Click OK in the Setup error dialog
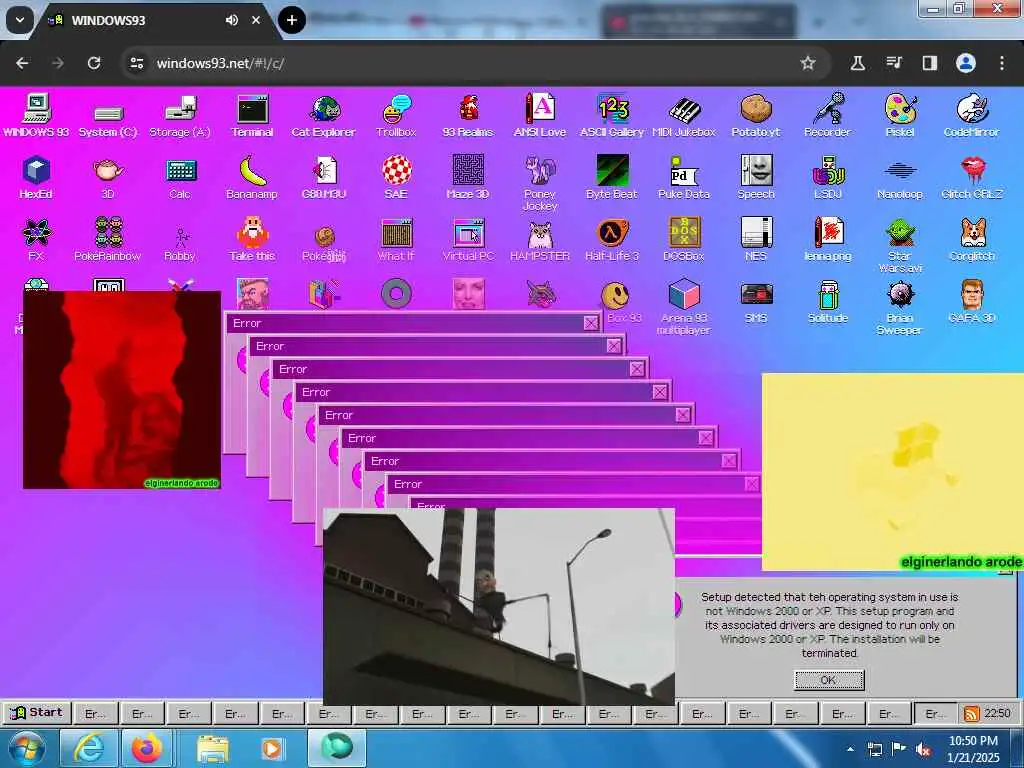Screen dimensions: 1024x768 click(829, 680)
